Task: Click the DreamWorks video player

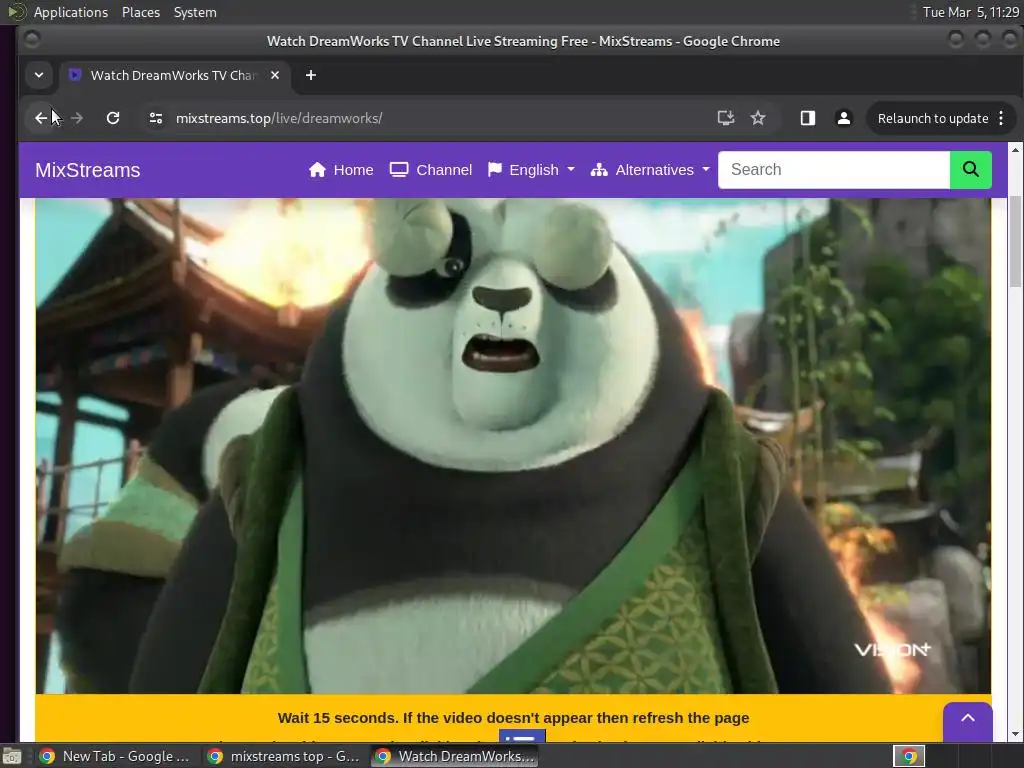Action: pyautogui.click(x=513, y=445)
